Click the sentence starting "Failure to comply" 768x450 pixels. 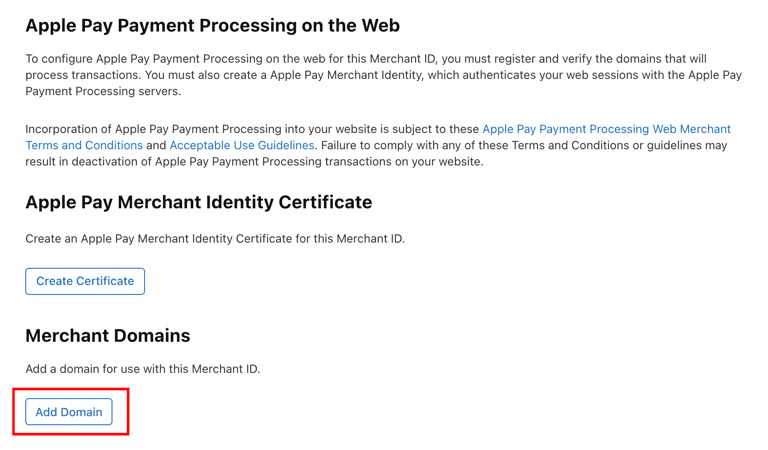[530, 145]
